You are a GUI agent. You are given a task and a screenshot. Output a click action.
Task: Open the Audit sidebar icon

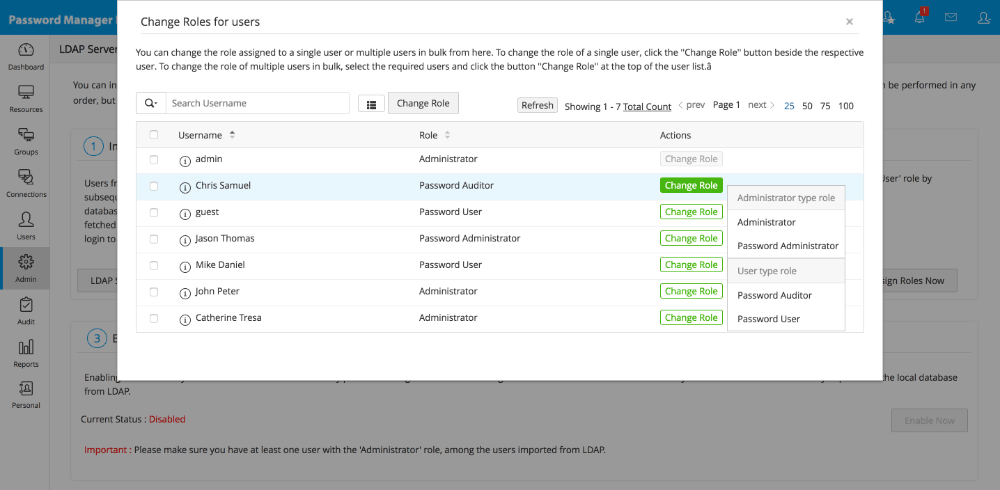(x=26, y=311)
